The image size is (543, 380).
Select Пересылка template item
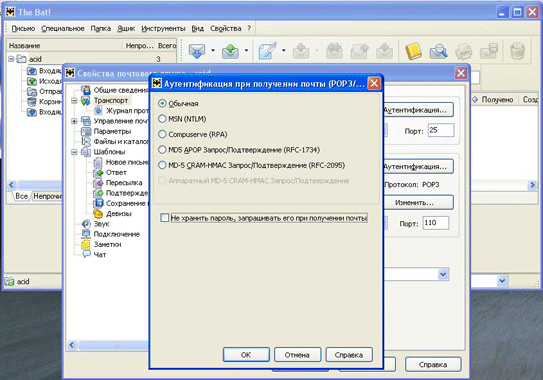(x=124, y=183)
